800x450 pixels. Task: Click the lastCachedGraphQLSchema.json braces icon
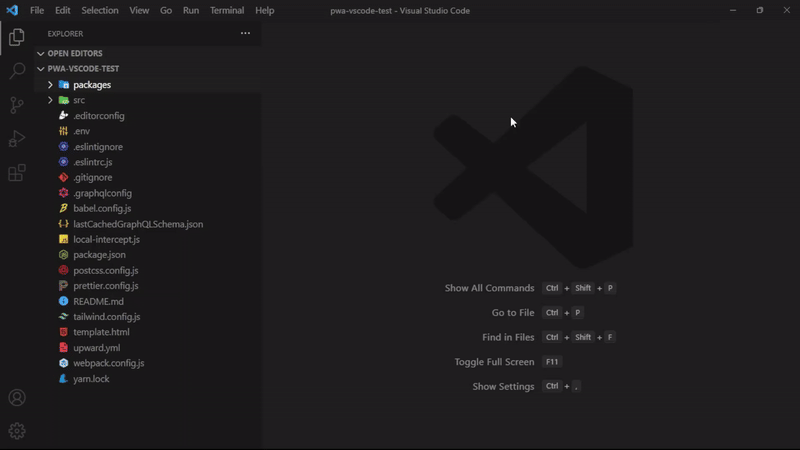[63, 223]
